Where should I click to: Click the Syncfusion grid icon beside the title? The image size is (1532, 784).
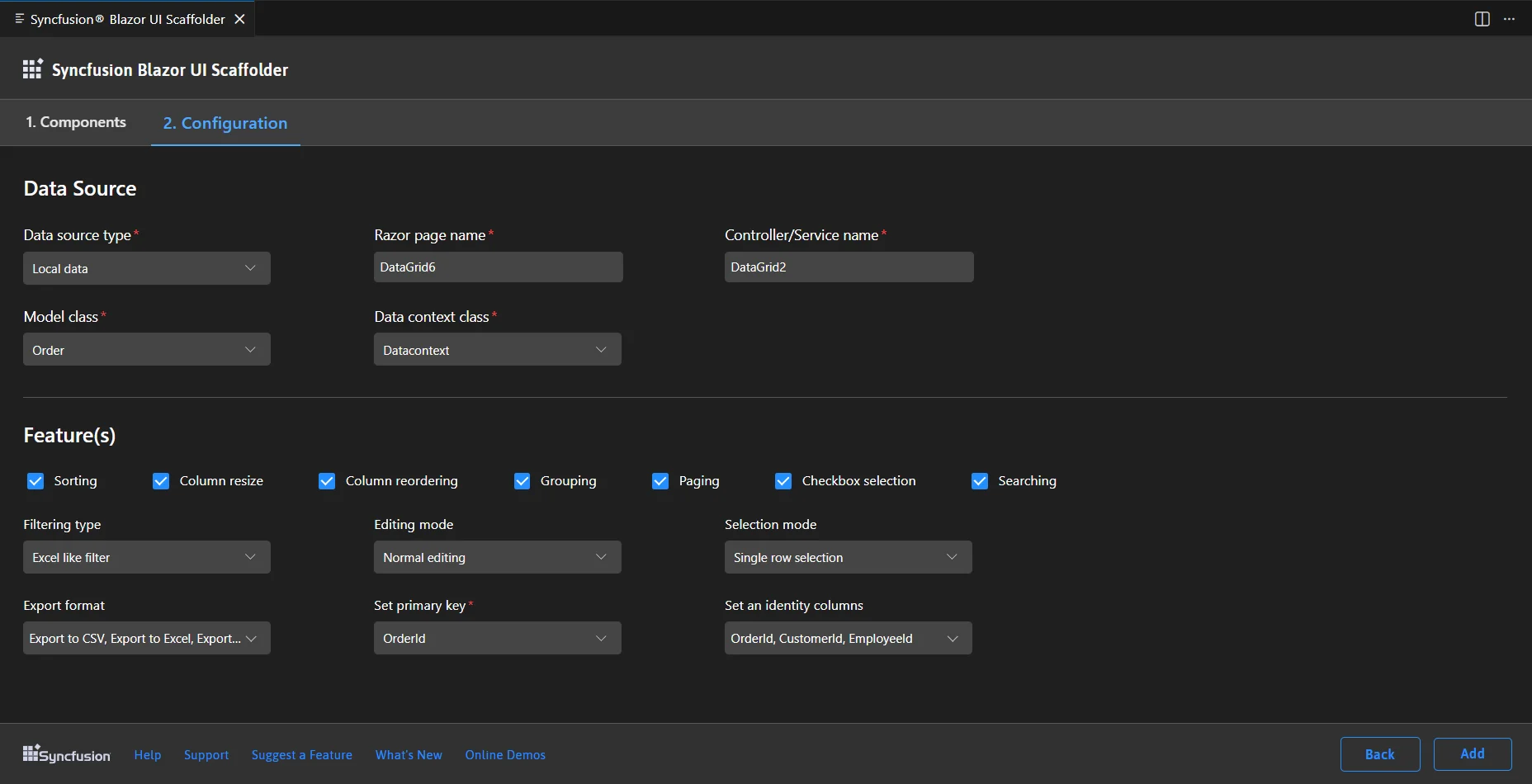[x=31, y=68]
